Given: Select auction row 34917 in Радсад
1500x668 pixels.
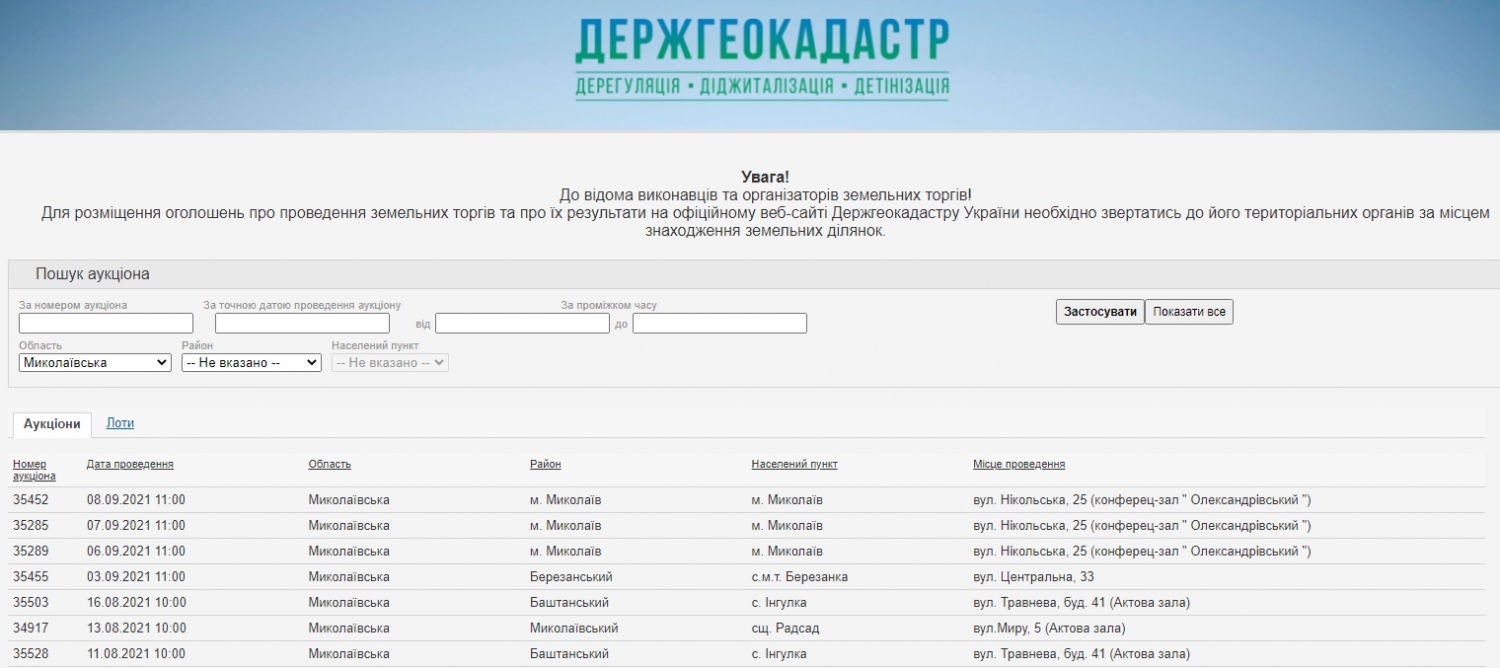Looking at the screenshot, I should (31, 628).
